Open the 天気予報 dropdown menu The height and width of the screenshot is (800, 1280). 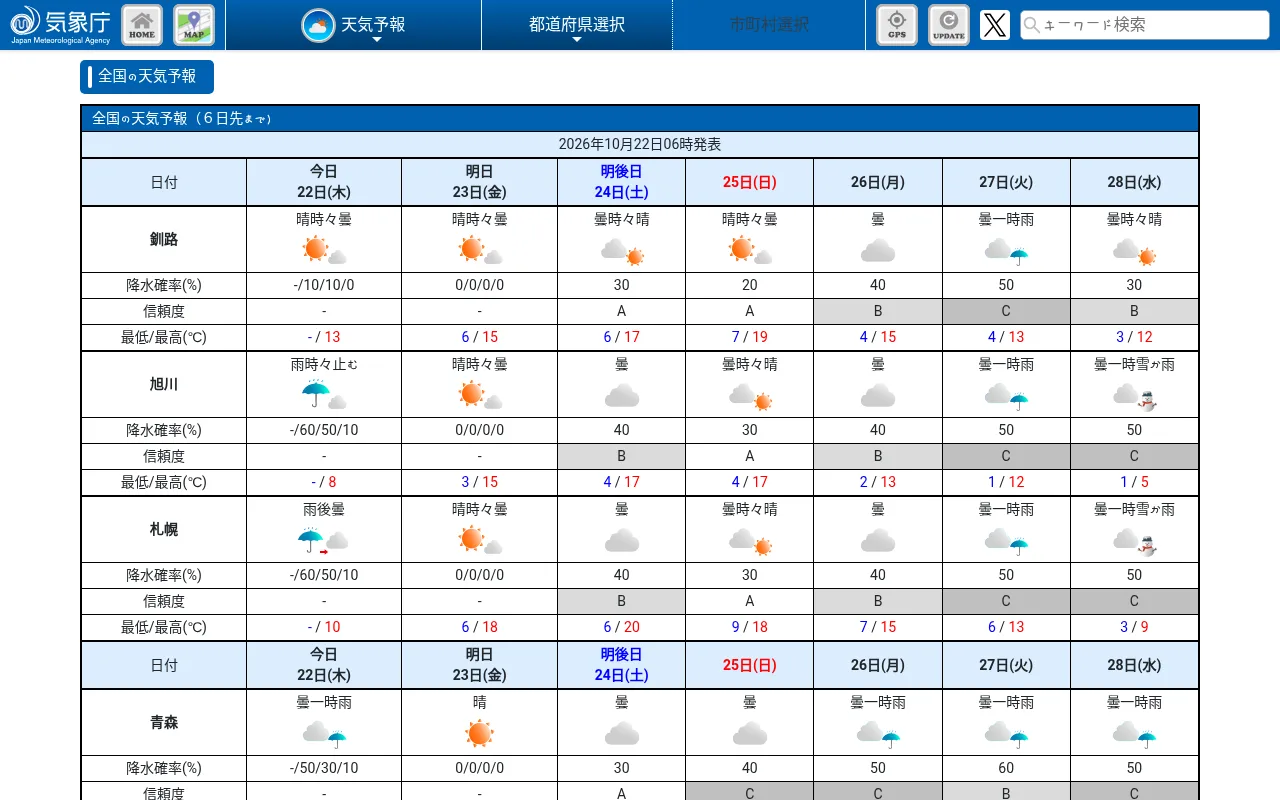click(x=354, y=25)
